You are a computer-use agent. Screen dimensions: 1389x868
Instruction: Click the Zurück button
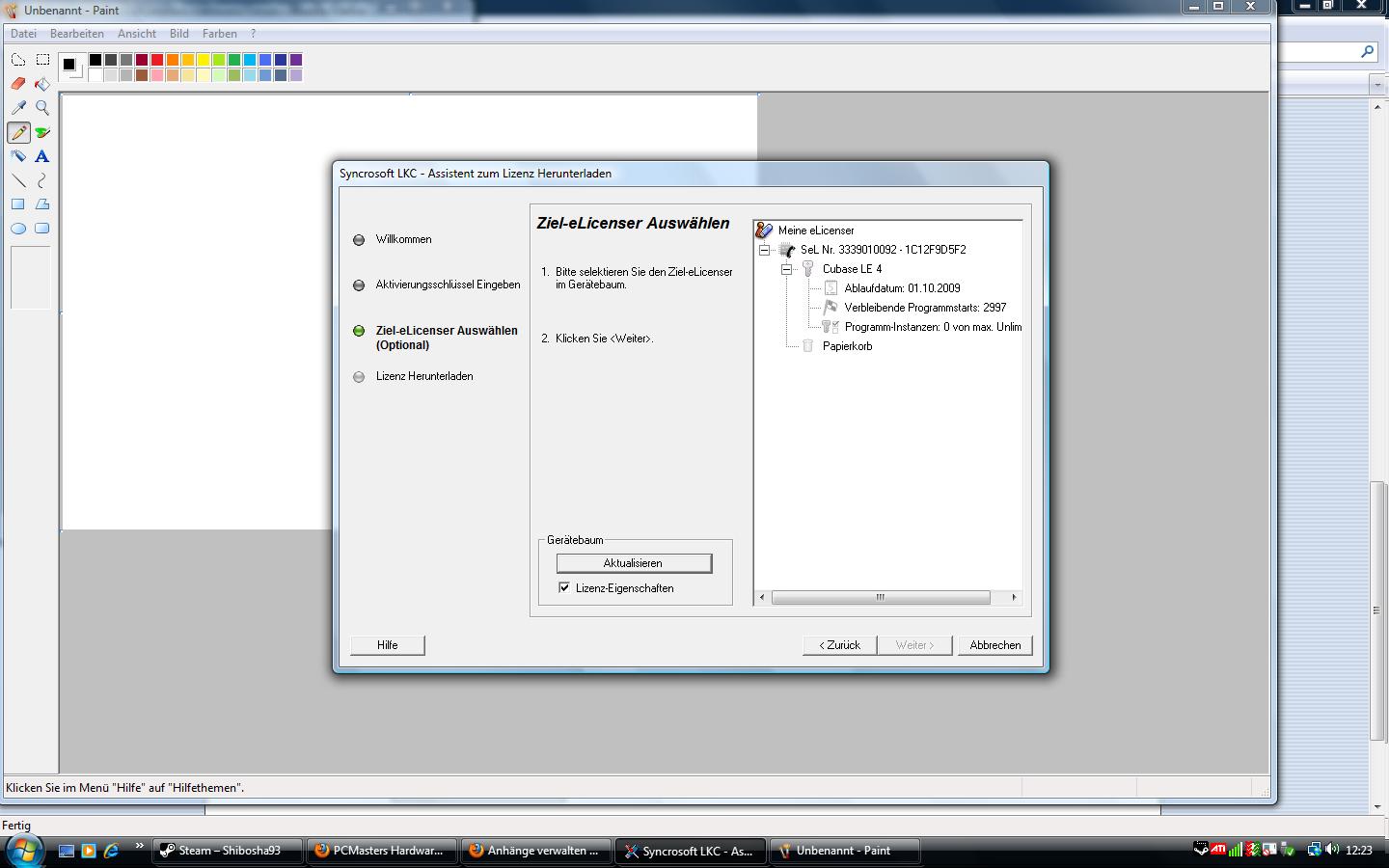(x=839, y=645)
